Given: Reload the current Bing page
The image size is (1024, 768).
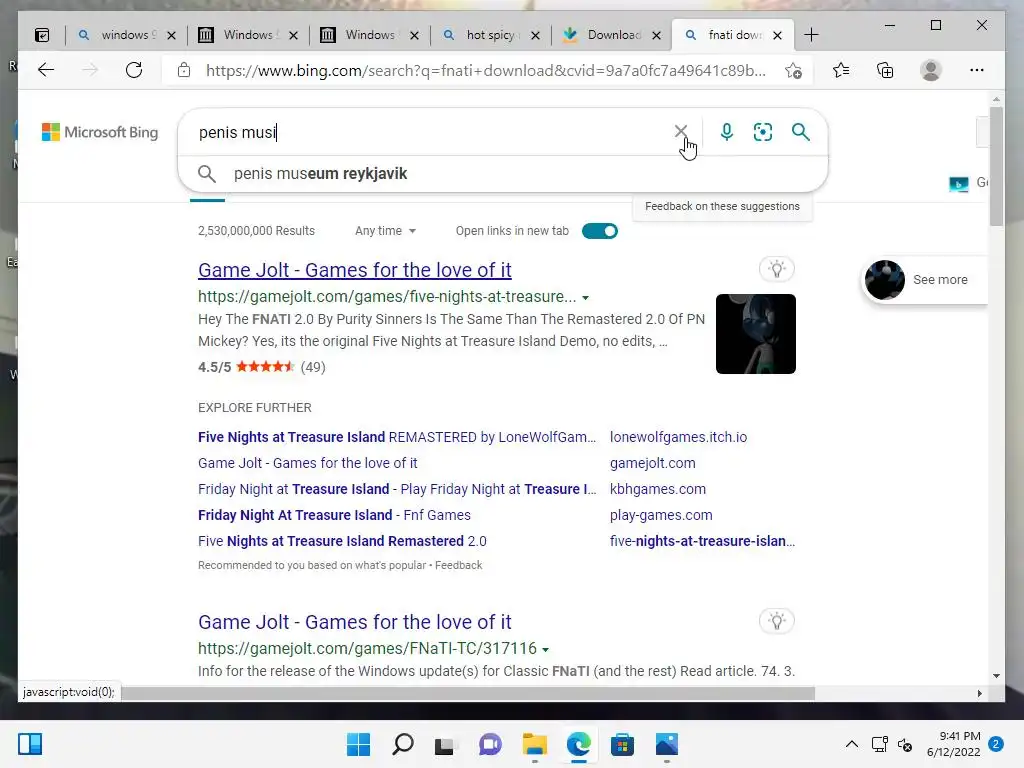Looking at the screenshot, I should tap(134, 70).
